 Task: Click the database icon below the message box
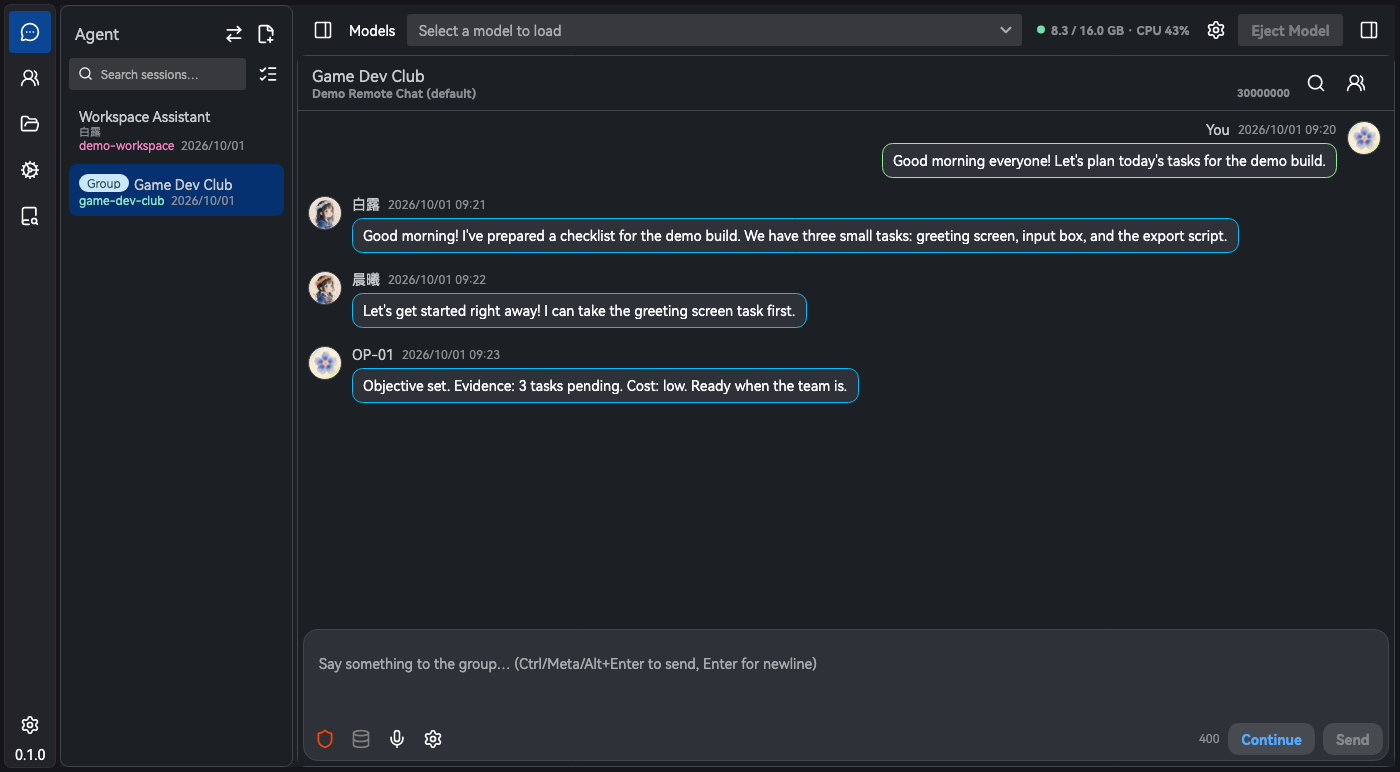(361, 739)
